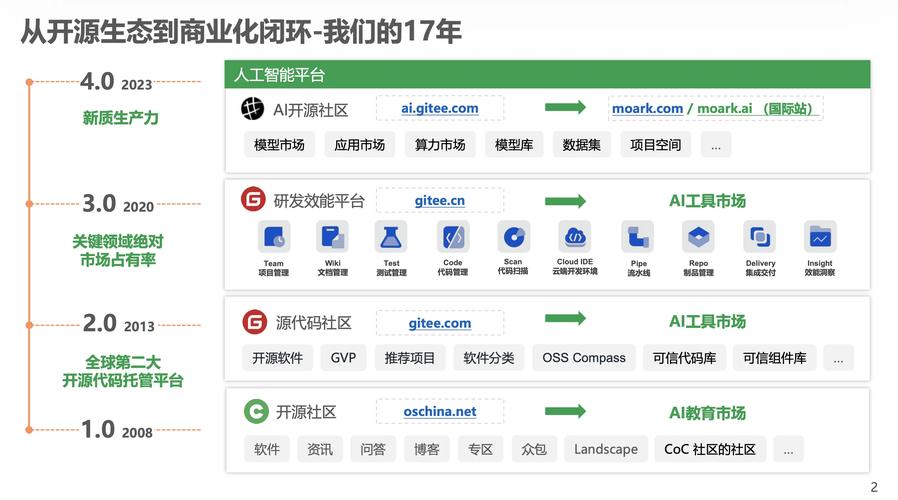
Task: Open the ai.gitee.com link
Action: coord(440,108)
